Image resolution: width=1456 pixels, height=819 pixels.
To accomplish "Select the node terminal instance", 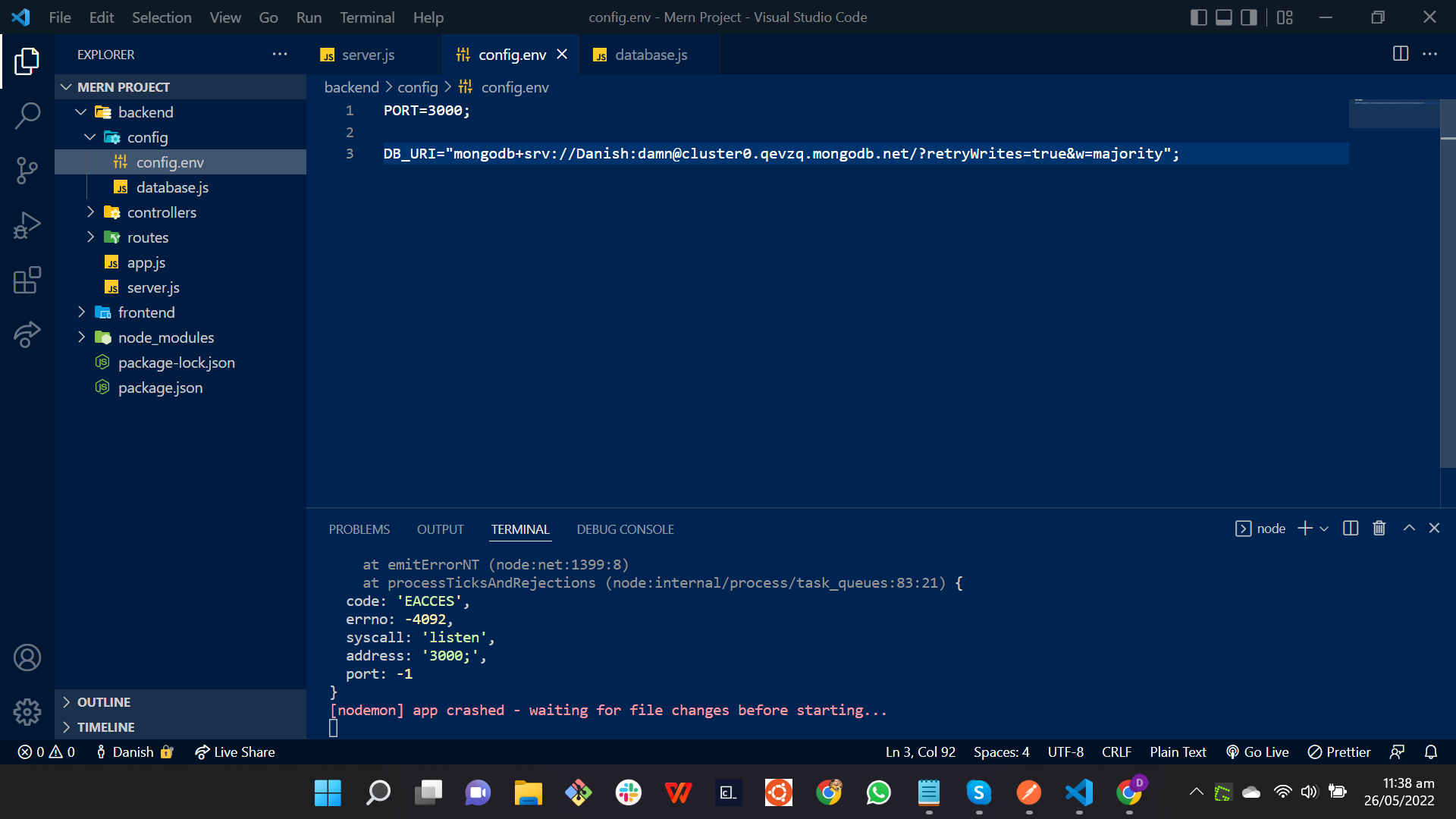I will 1260,529.
